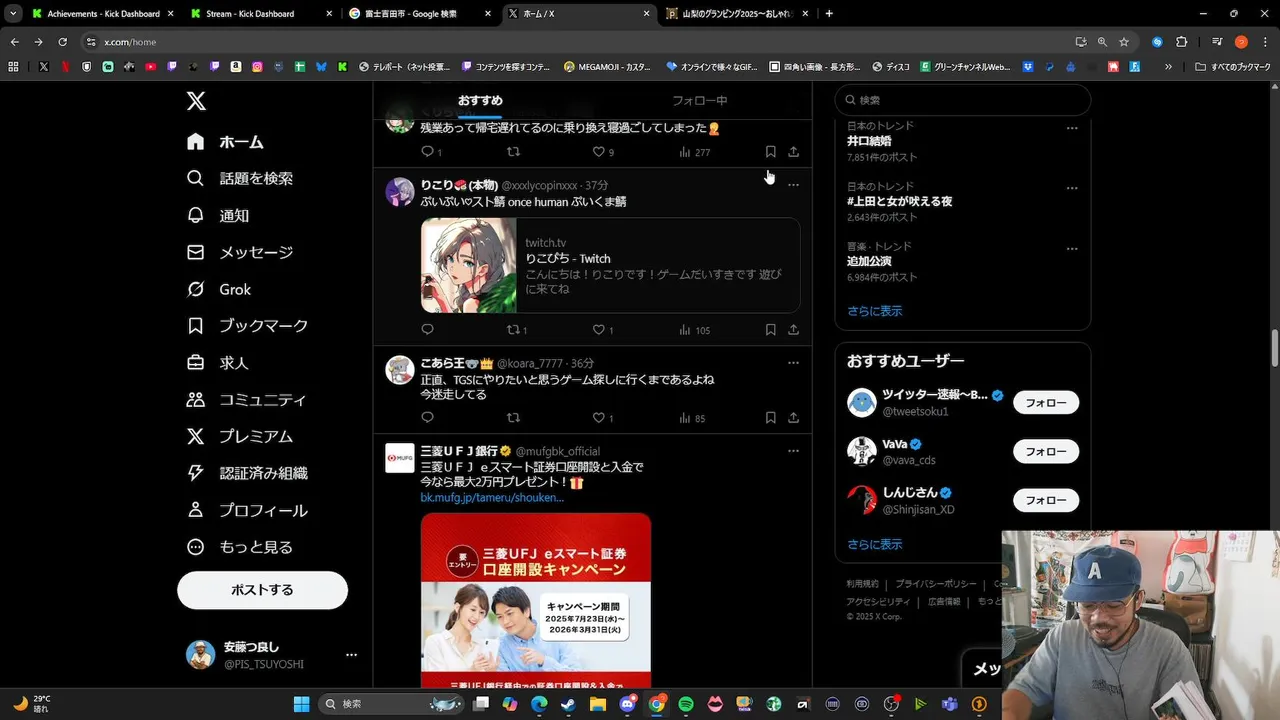This screenshot has height=720, width=1280.
Task: Follow VaVa (@vava_cds)
Action: (x=1046, y=451)
